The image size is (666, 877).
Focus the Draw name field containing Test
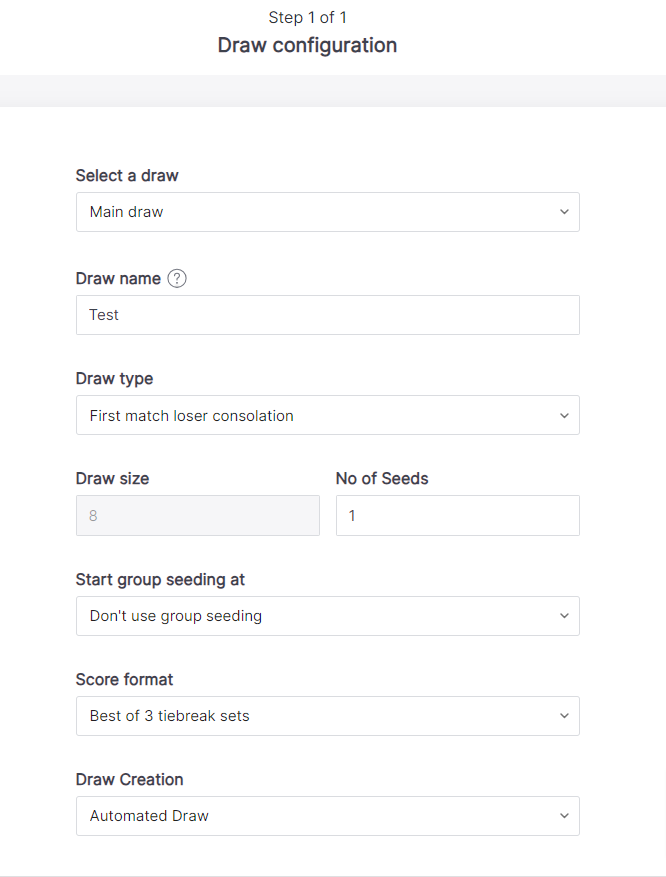click(328, 315)
